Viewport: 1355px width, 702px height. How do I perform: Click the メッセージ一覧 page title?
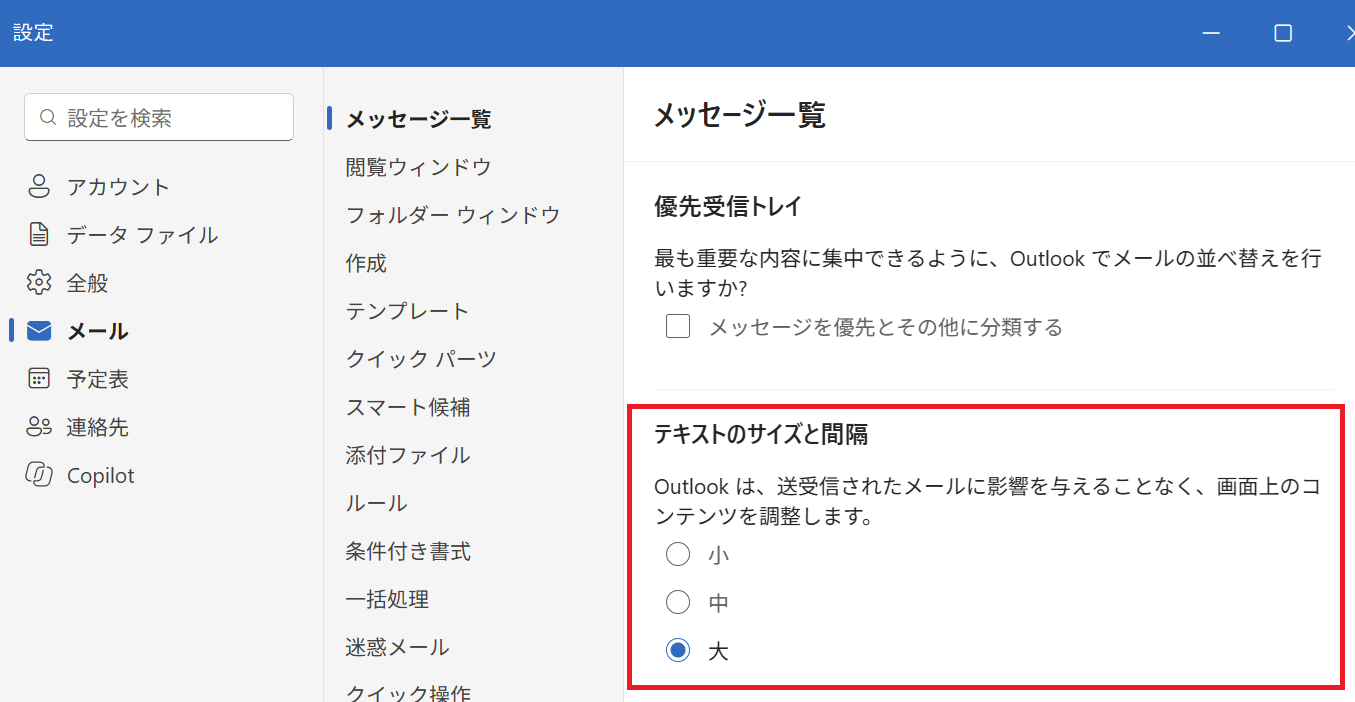739,115
